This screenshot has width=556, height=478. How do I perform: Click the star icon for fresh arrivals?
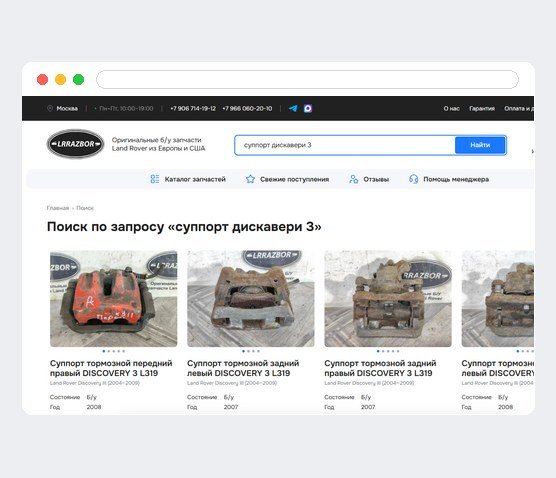250,179
